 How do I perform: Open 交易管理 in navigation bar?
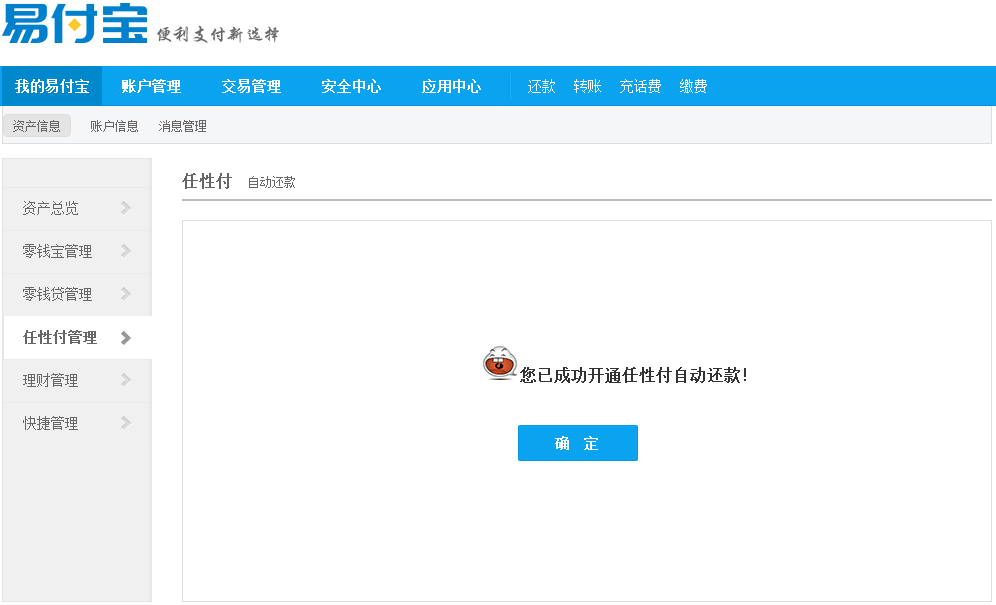pyautogui.click(x=251, y=86)
